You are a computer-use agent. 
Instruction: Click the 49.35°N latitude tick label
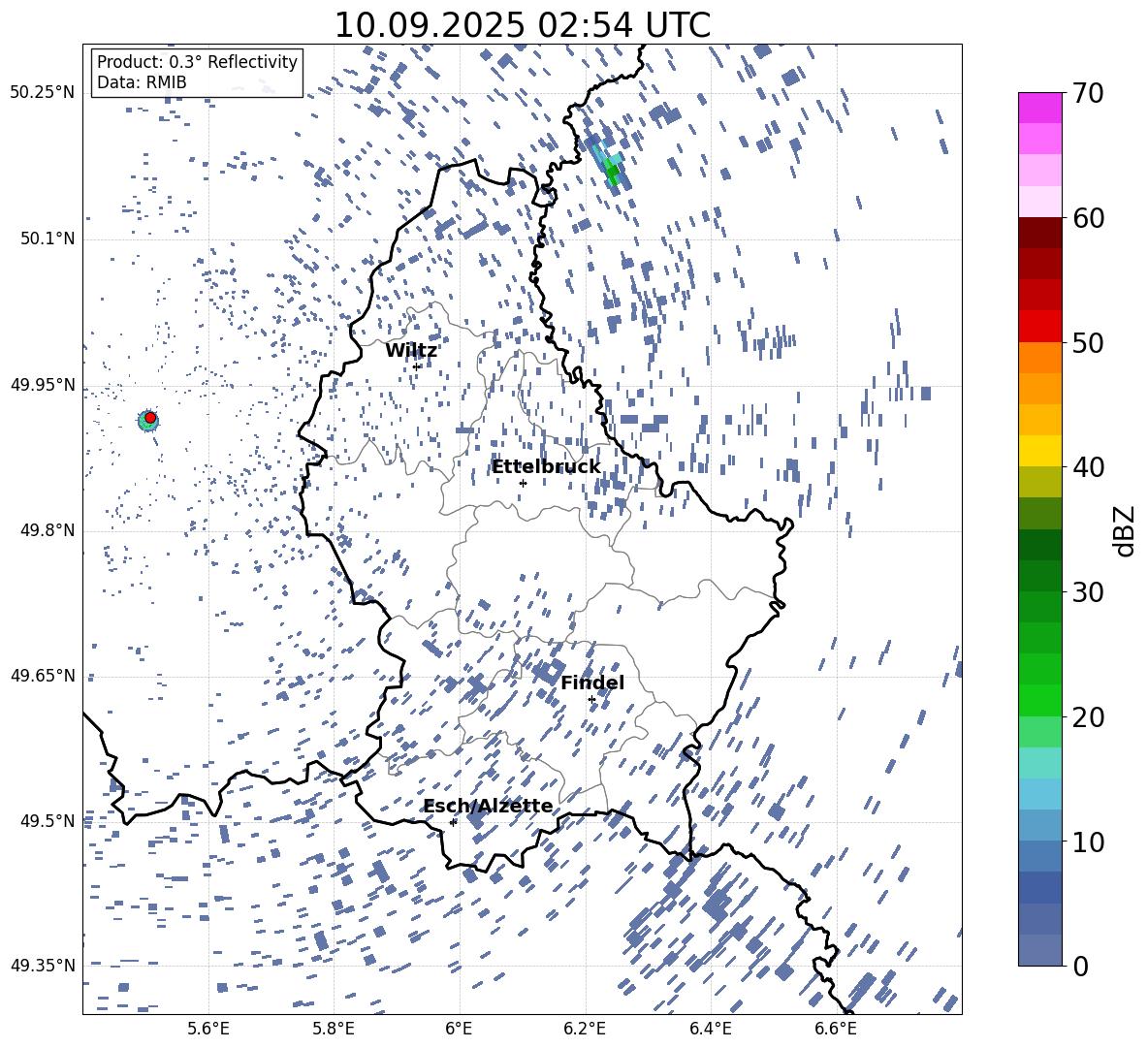[x=43, y=966]
